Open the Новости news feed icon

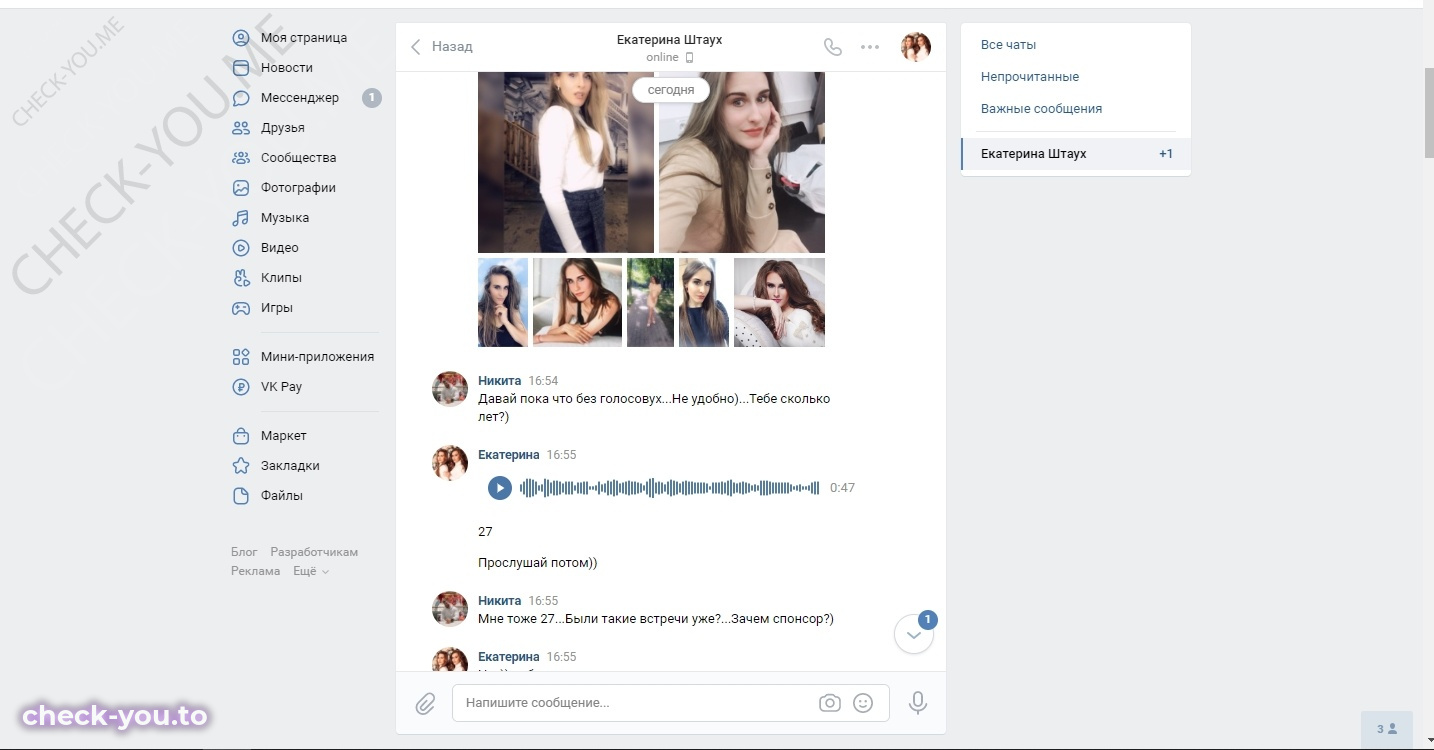point(241,68)
